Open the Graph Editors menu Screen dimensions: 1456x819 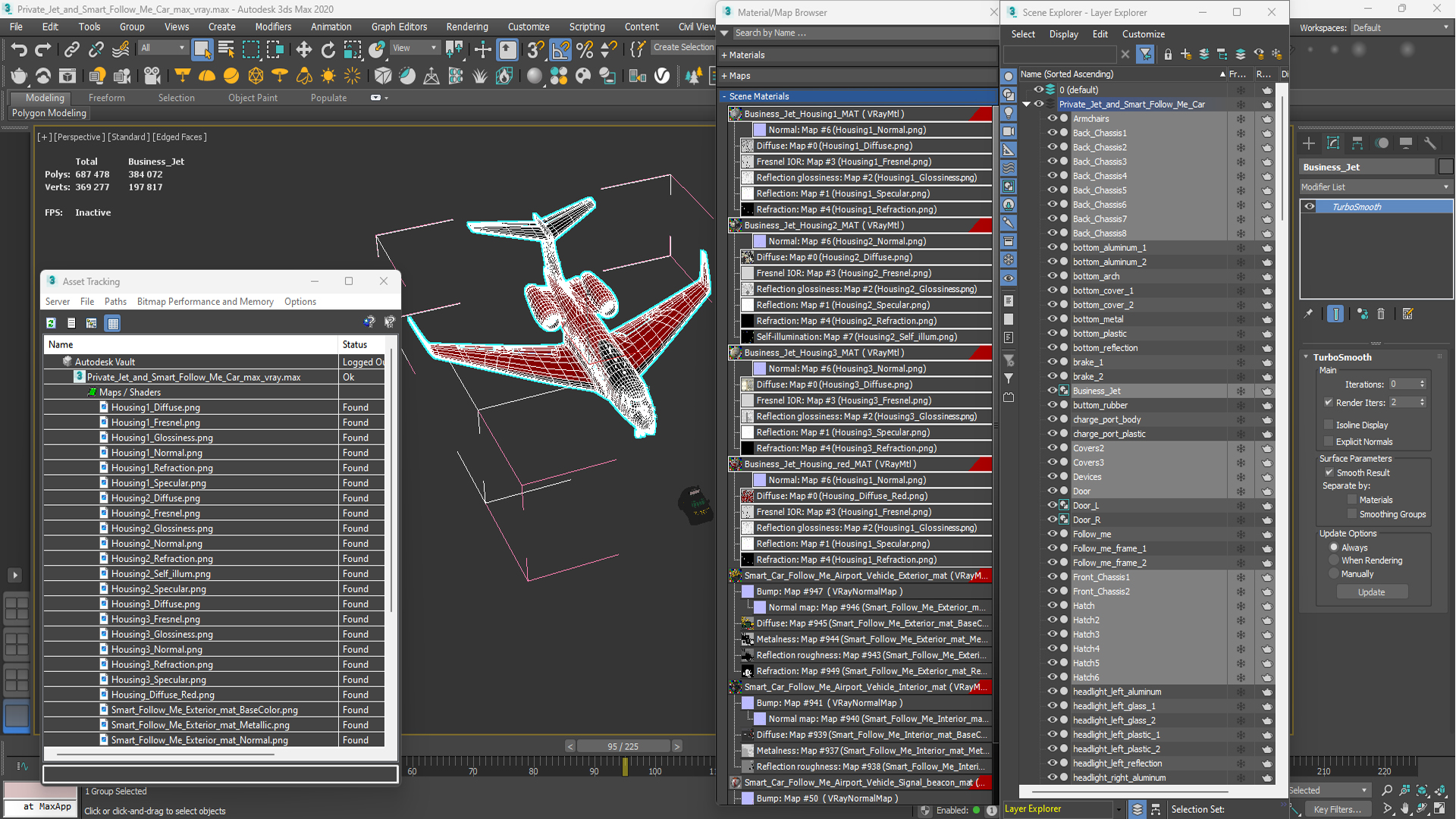click(399, 27)
